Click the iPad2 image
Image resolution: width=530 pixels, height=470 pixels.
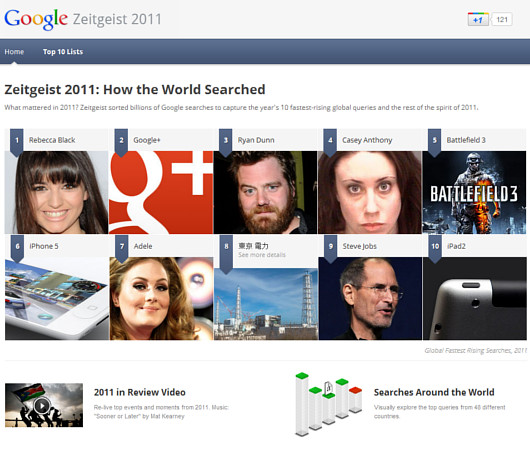click(475, 299)
